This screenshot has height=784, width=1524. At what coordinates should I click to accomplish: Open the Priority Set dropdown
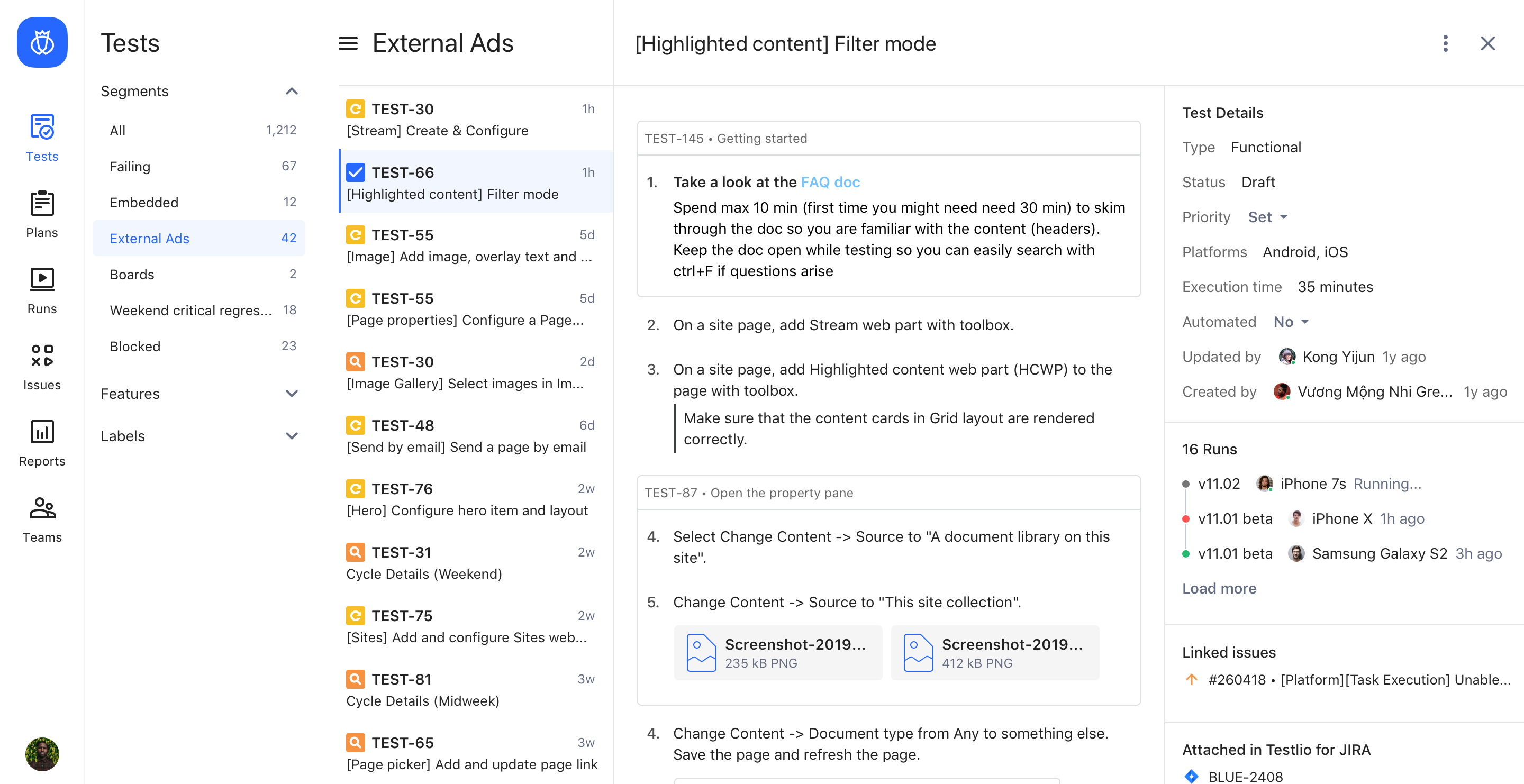[1267, 217]
